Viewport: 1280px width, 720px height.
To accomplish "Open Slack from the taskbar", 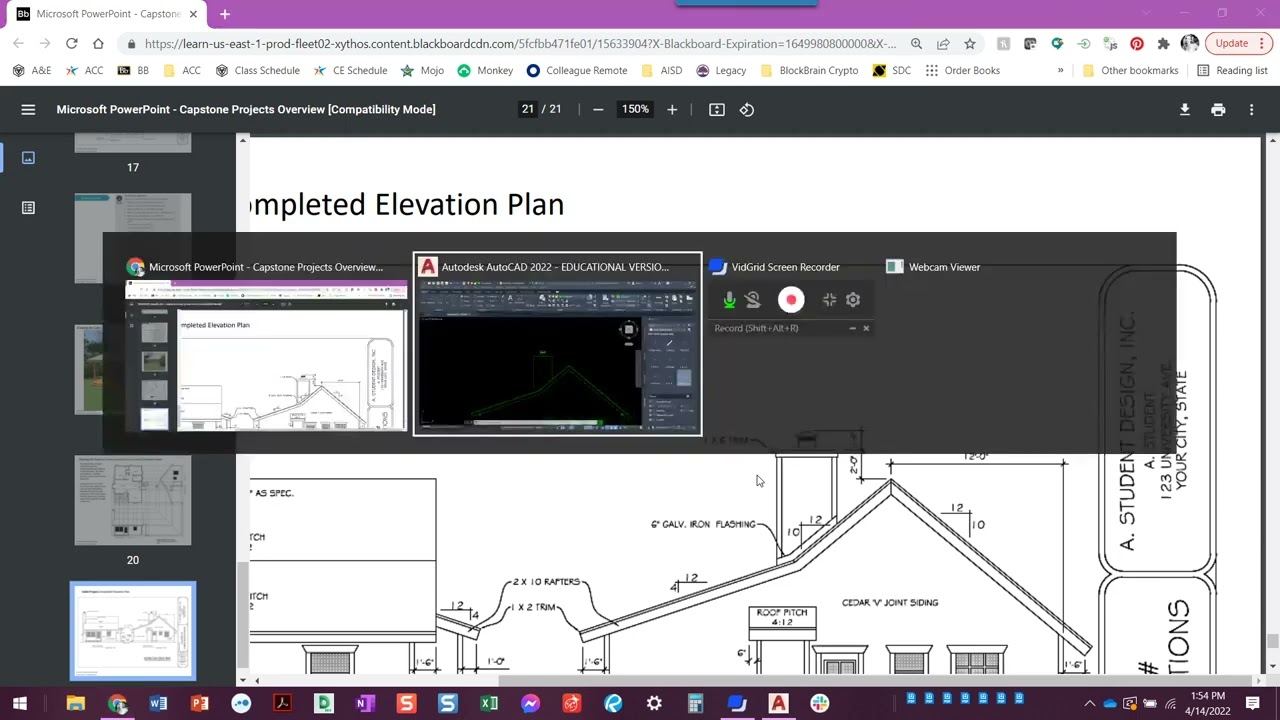I will click(x=820, y=704).
